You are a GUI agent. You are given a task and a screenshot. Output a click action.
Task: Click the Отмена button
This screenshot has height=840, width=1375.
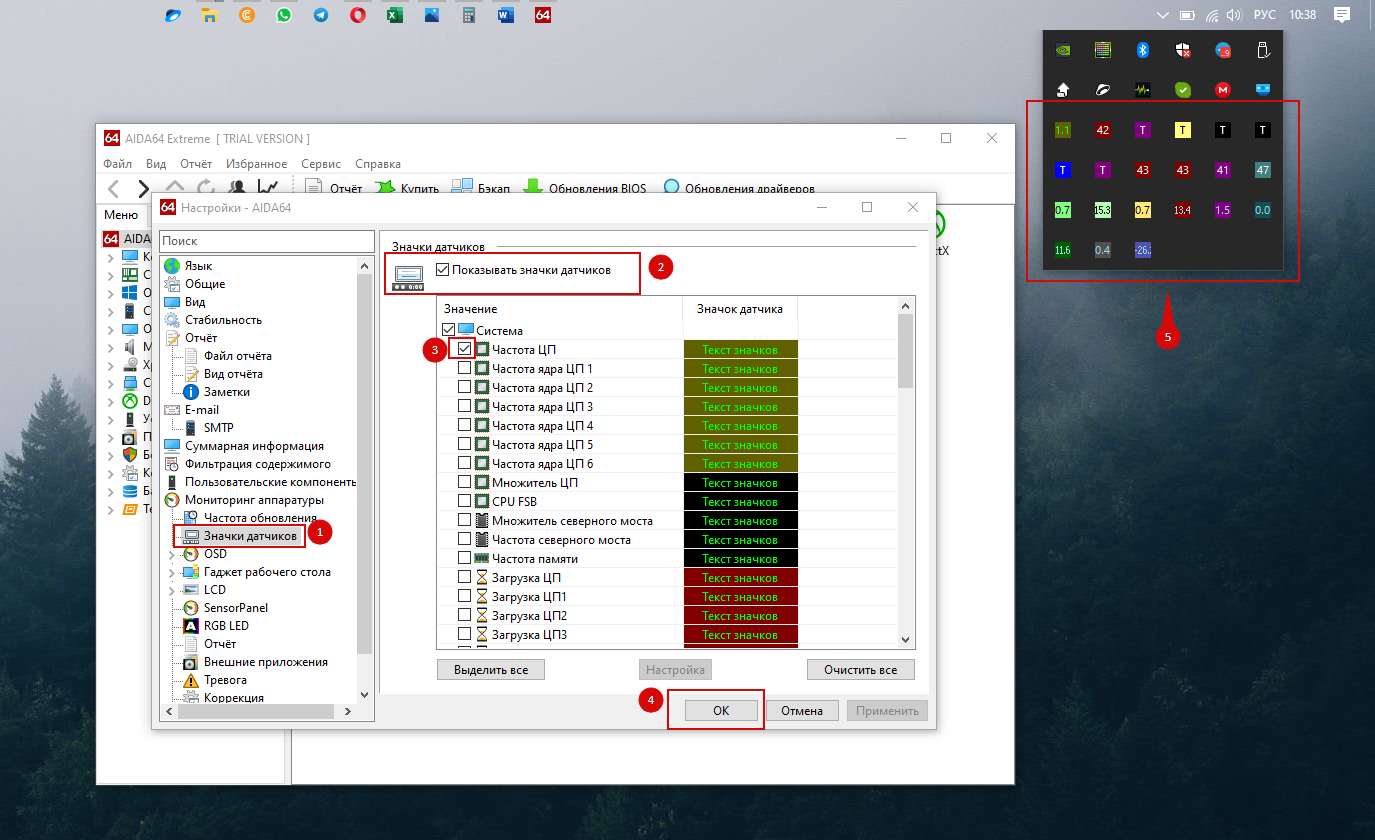click(802, 711)
